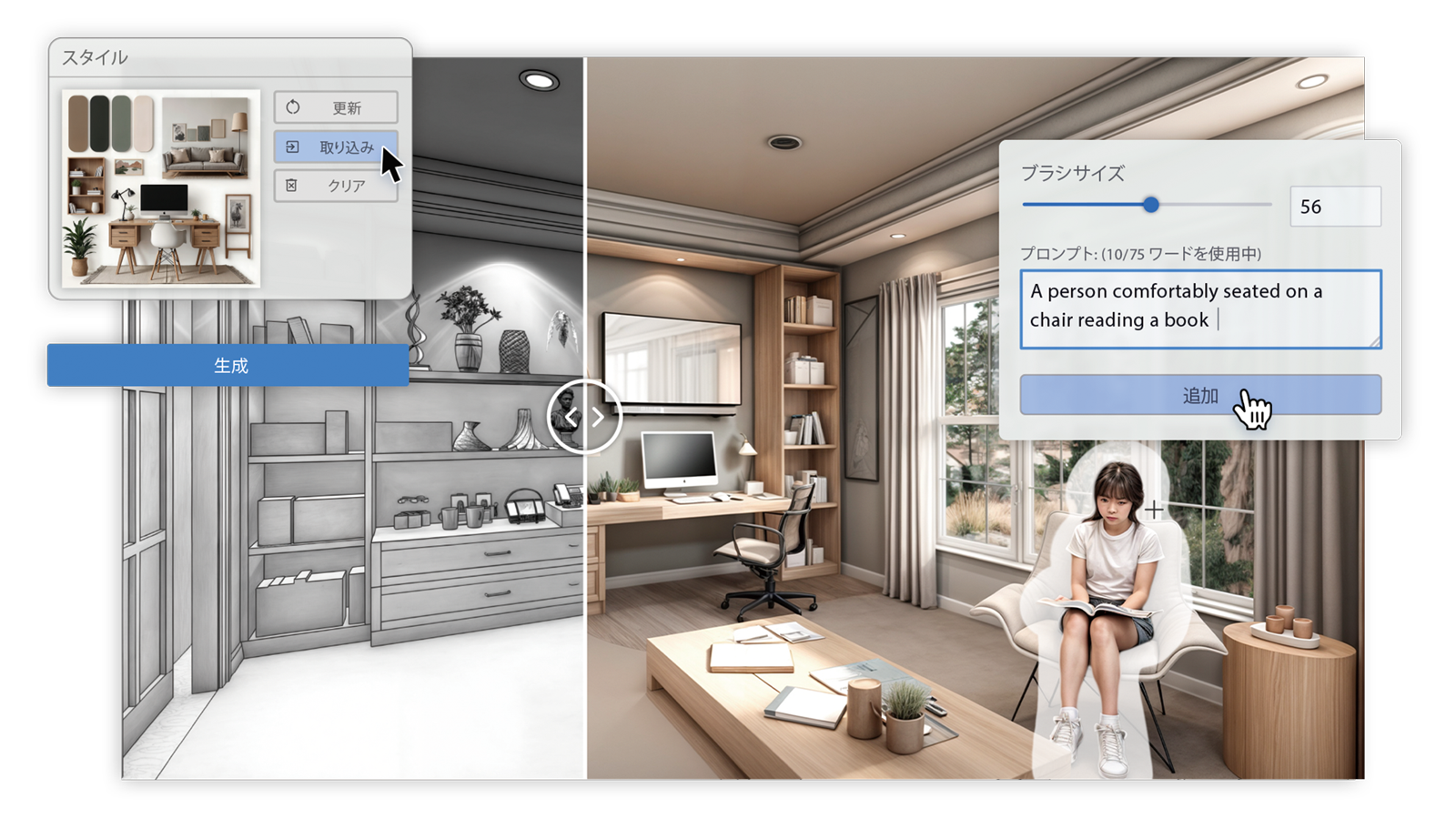Click the refresh icon beside 更新
Viewport: 1456px width, 819px height.
point(293,107)
